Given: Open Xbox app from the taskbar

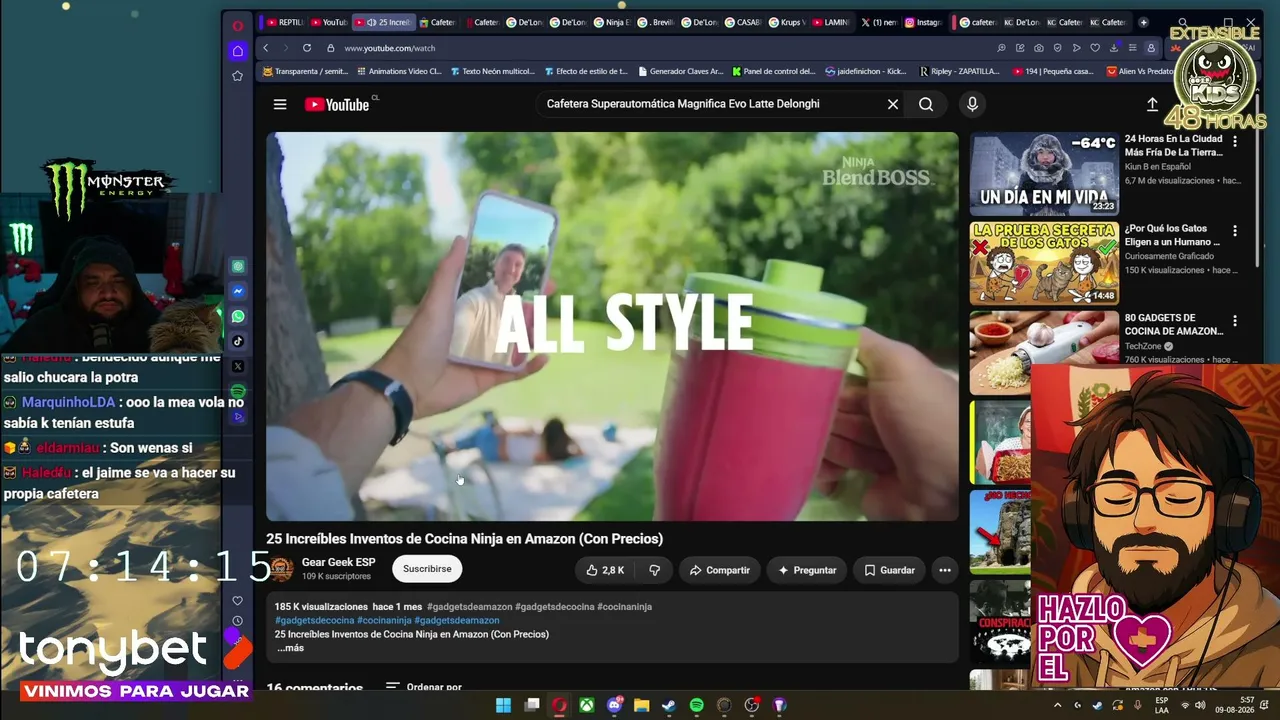Looking at the screenshot, I should tap(587, 705).
